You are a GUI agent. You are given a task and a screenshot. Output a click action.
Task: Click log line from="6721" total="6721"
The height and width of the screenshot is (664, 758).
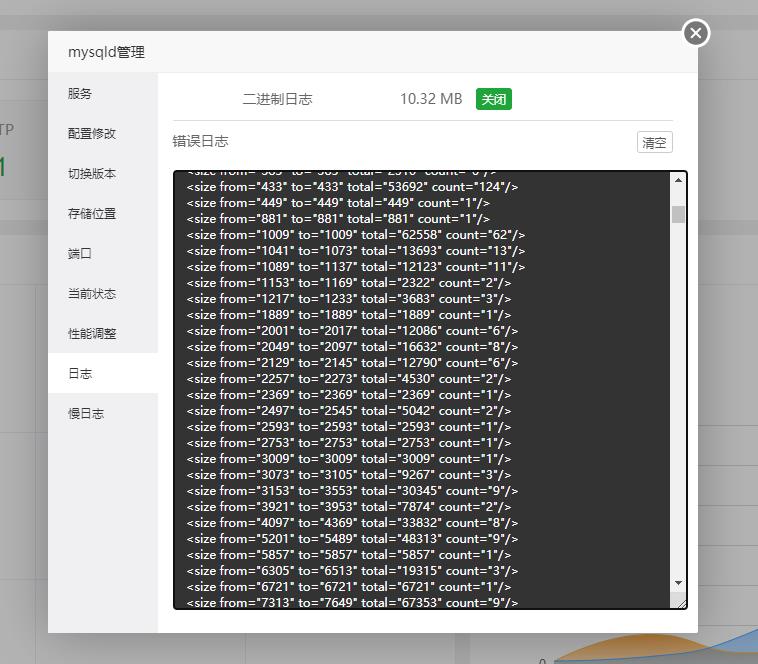coord(349,587)
